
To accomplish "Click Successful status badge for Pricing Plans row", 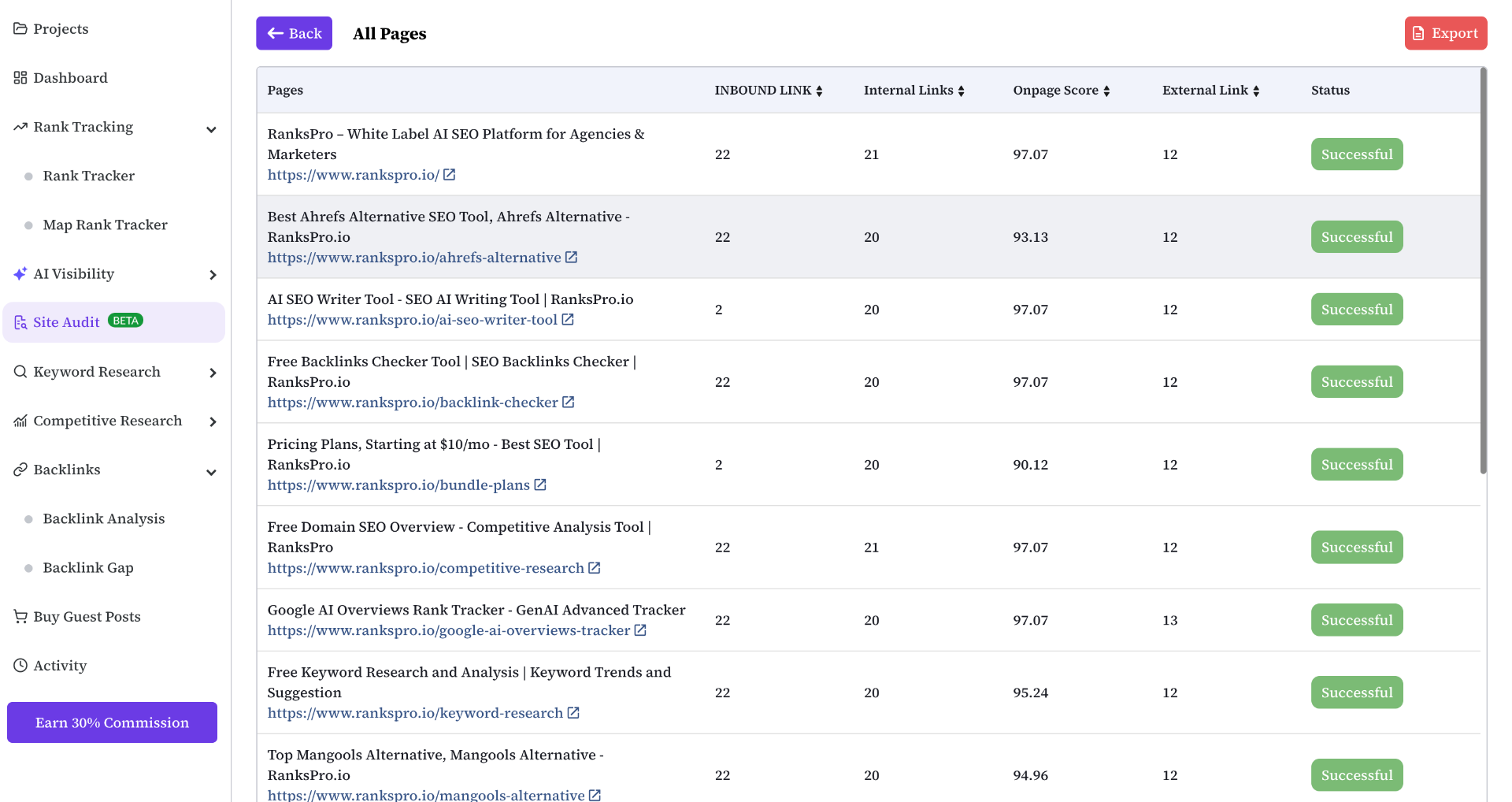I will coord(1357,465).
